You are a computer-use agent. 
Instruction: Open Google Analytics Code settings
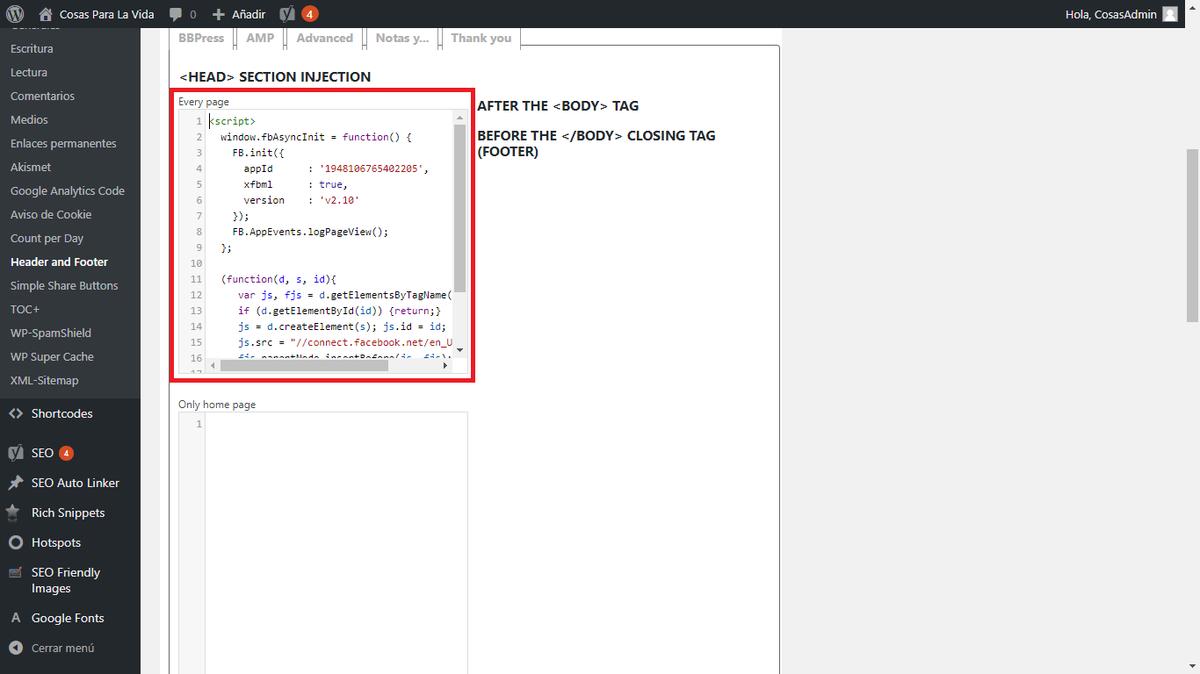click(x=67, y=191)
